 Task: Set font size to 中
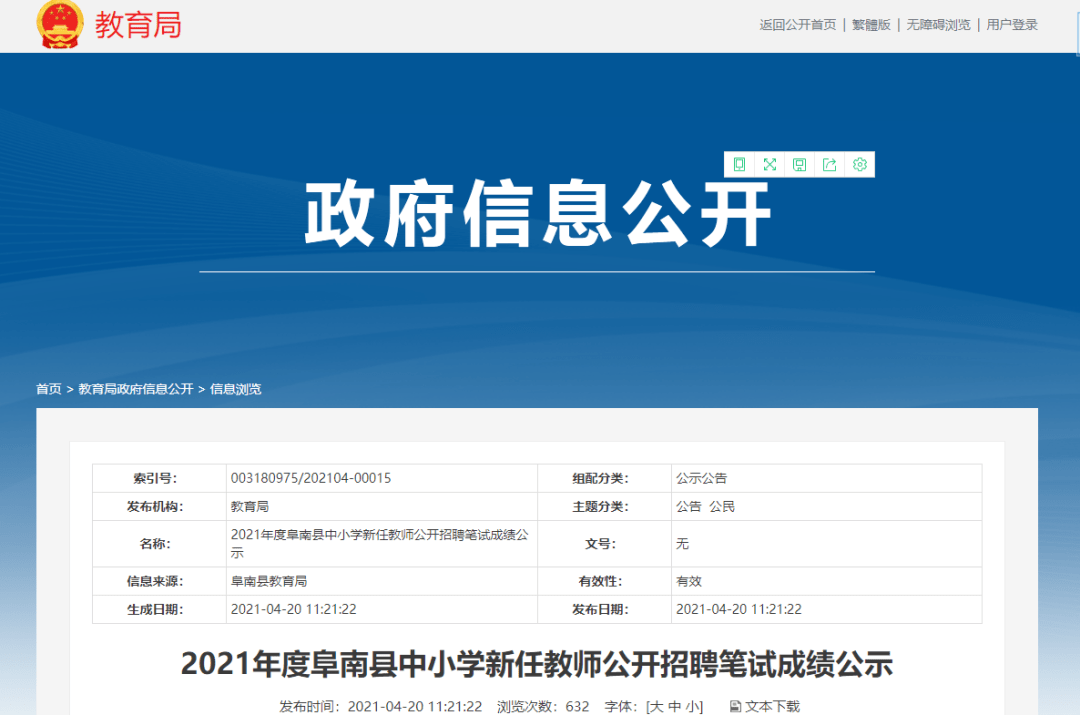point(674,706)
